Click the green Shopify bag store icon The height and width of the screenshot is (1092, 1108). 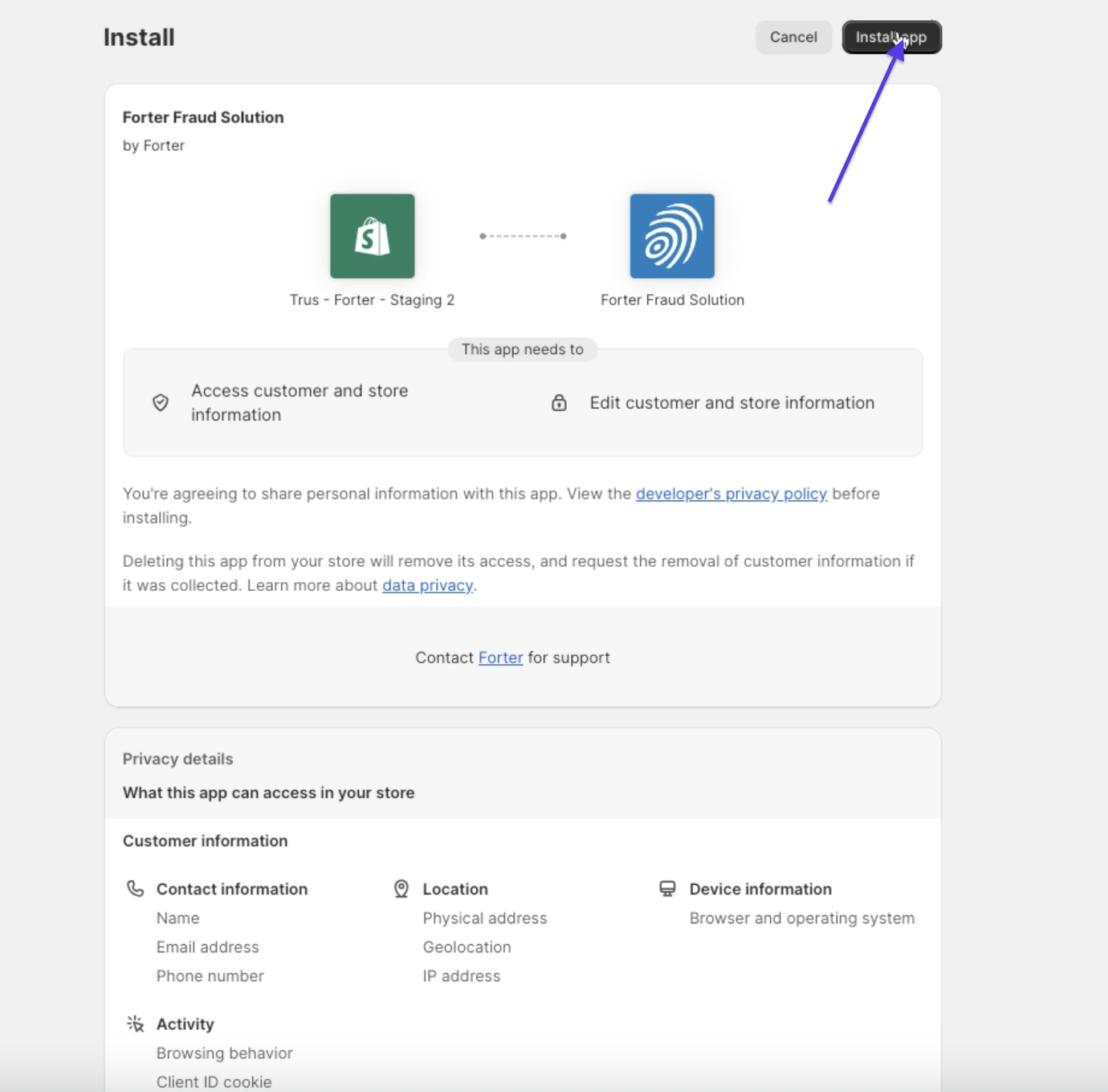point(373,236)
